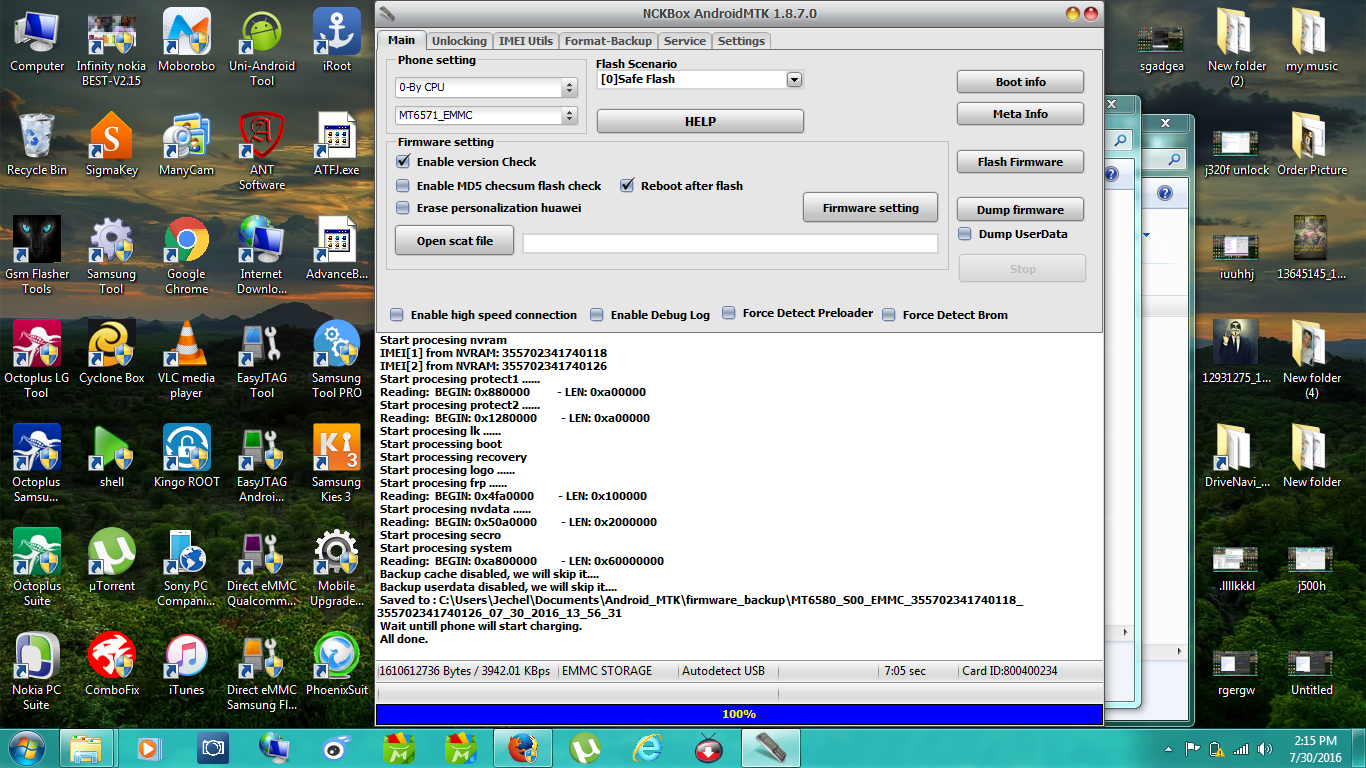The image size is (1366, 768).
Task: Click the scat file path input field
Action: (730, 243)
